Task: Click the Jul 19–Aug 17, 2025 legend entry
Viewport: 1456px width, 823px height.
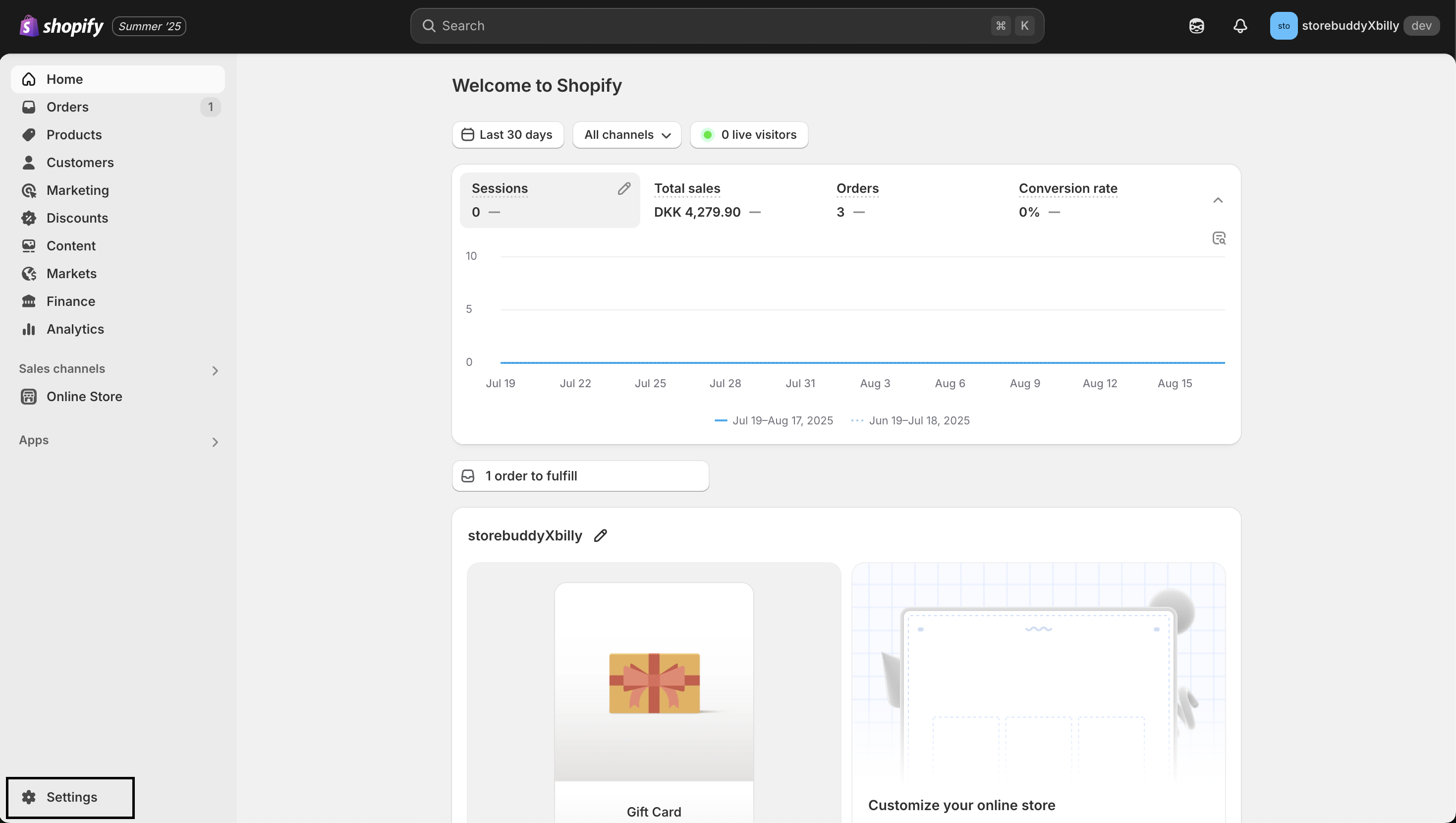Action: coord(774,420)
